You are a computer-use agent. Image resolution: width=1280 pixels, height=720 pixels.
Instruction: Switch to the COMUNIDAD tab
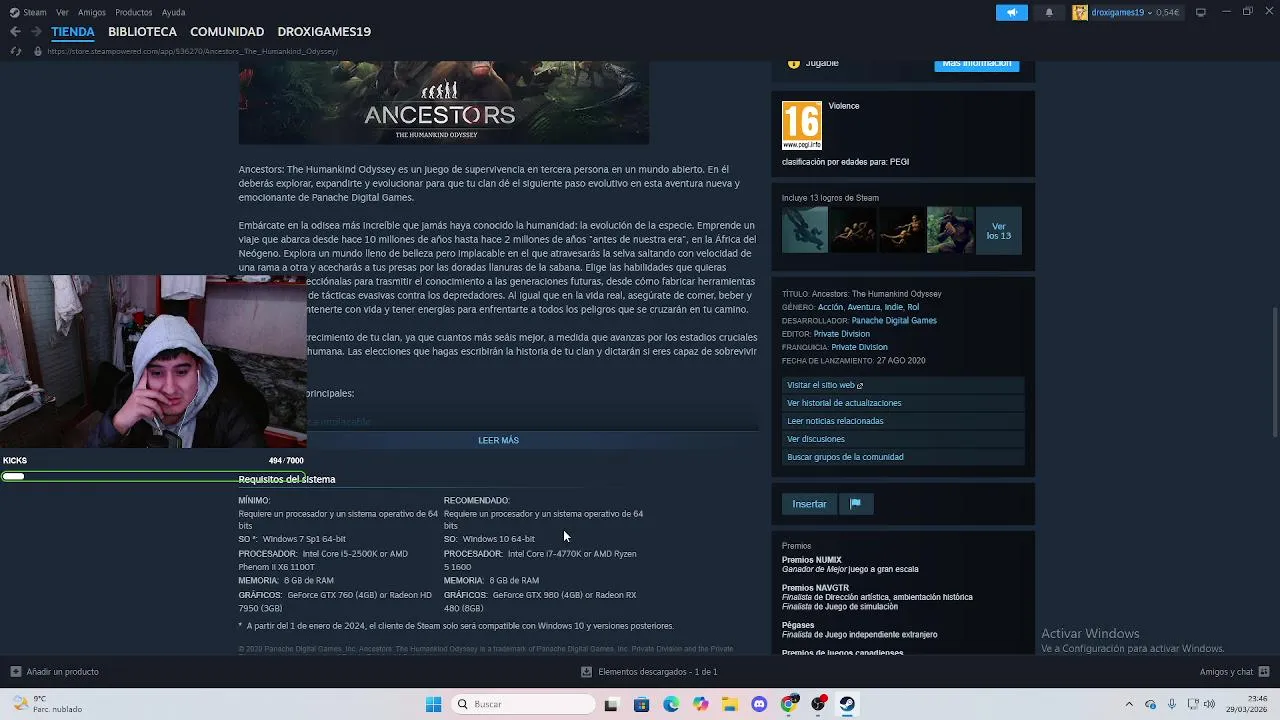[x=227, y=31]
